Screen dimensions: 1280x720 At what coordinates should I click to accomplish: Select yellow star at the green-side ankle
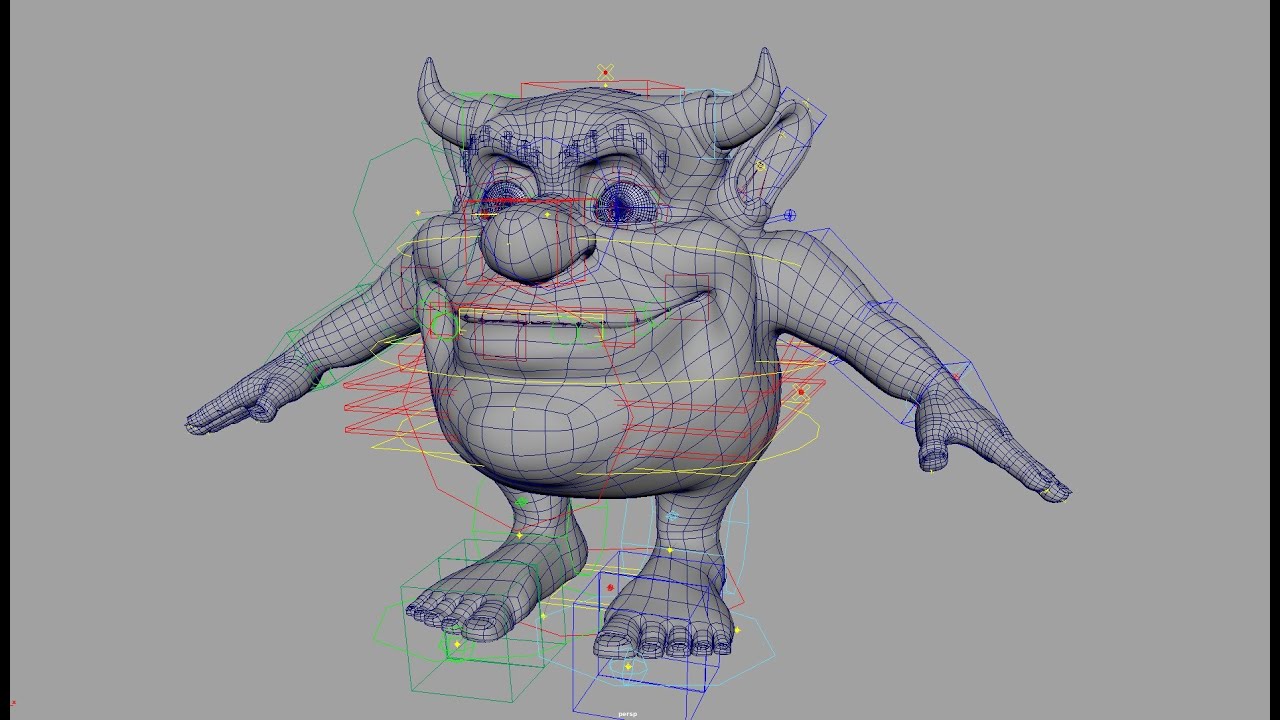click(519, 536)
